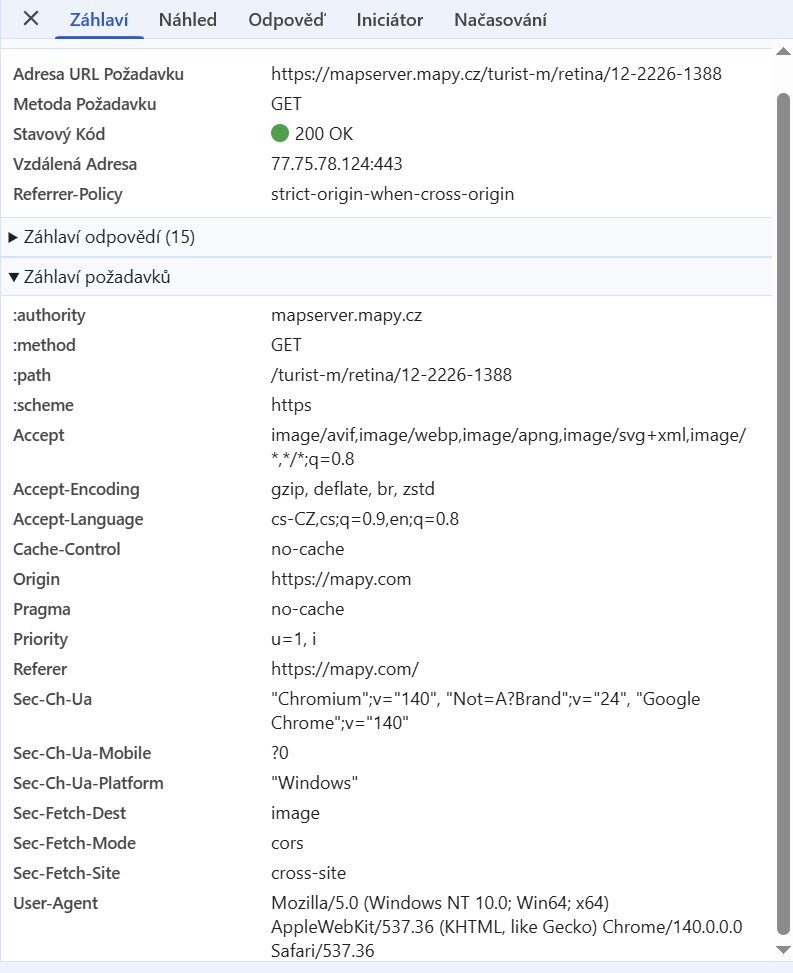
Task: Click the :path header value
Action: 391,375
